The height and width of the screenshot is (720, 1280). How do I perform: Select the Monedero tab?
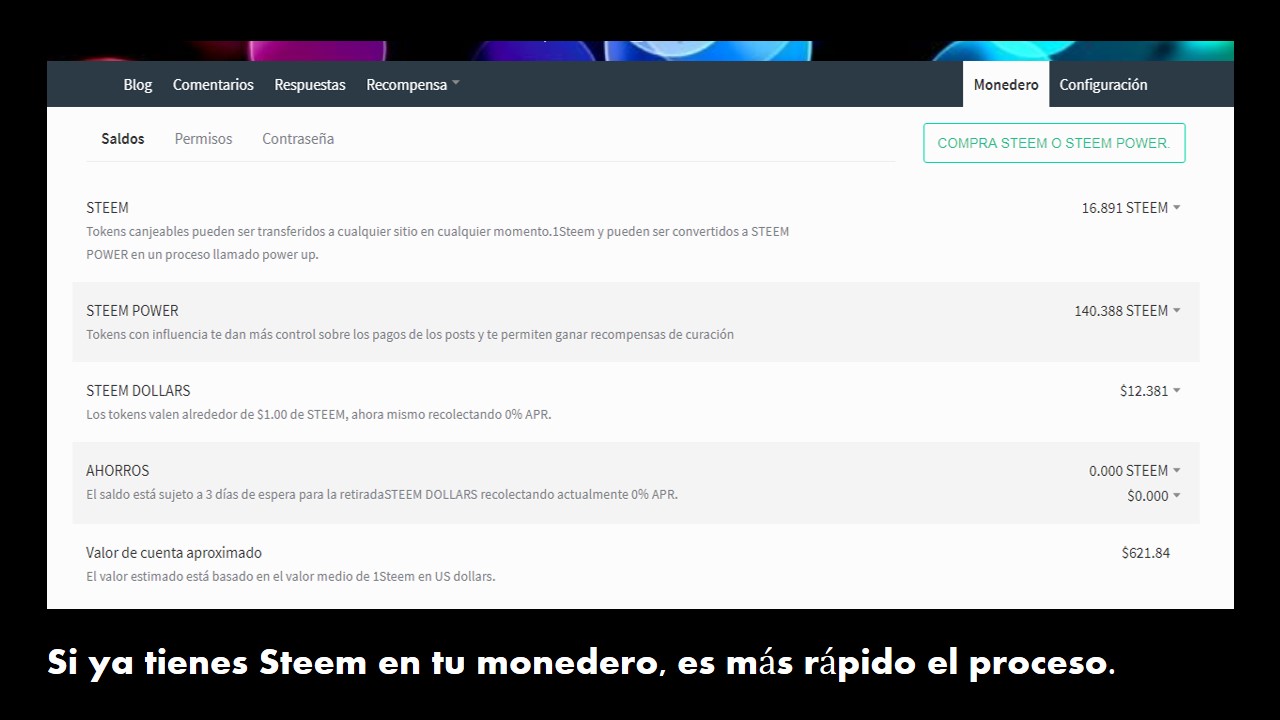[x=1006, y=85]
